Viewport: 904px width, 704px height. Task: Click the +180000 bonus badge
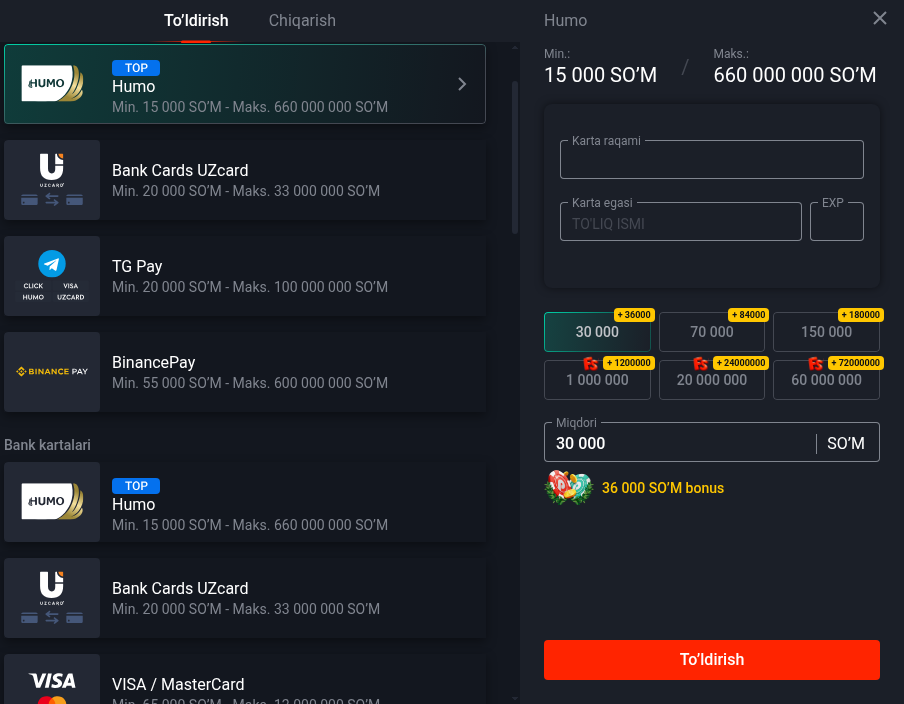pyautogui.click(x=861, y=315)
